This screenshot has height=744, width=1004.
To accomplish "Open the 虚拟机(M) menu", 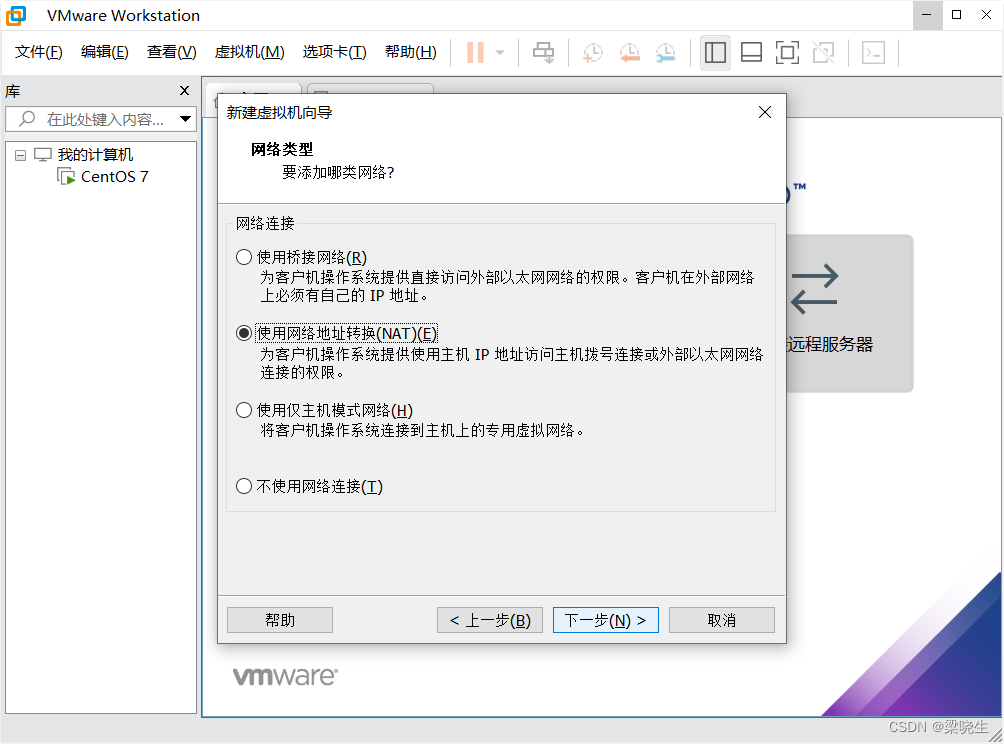I will 249,52.
